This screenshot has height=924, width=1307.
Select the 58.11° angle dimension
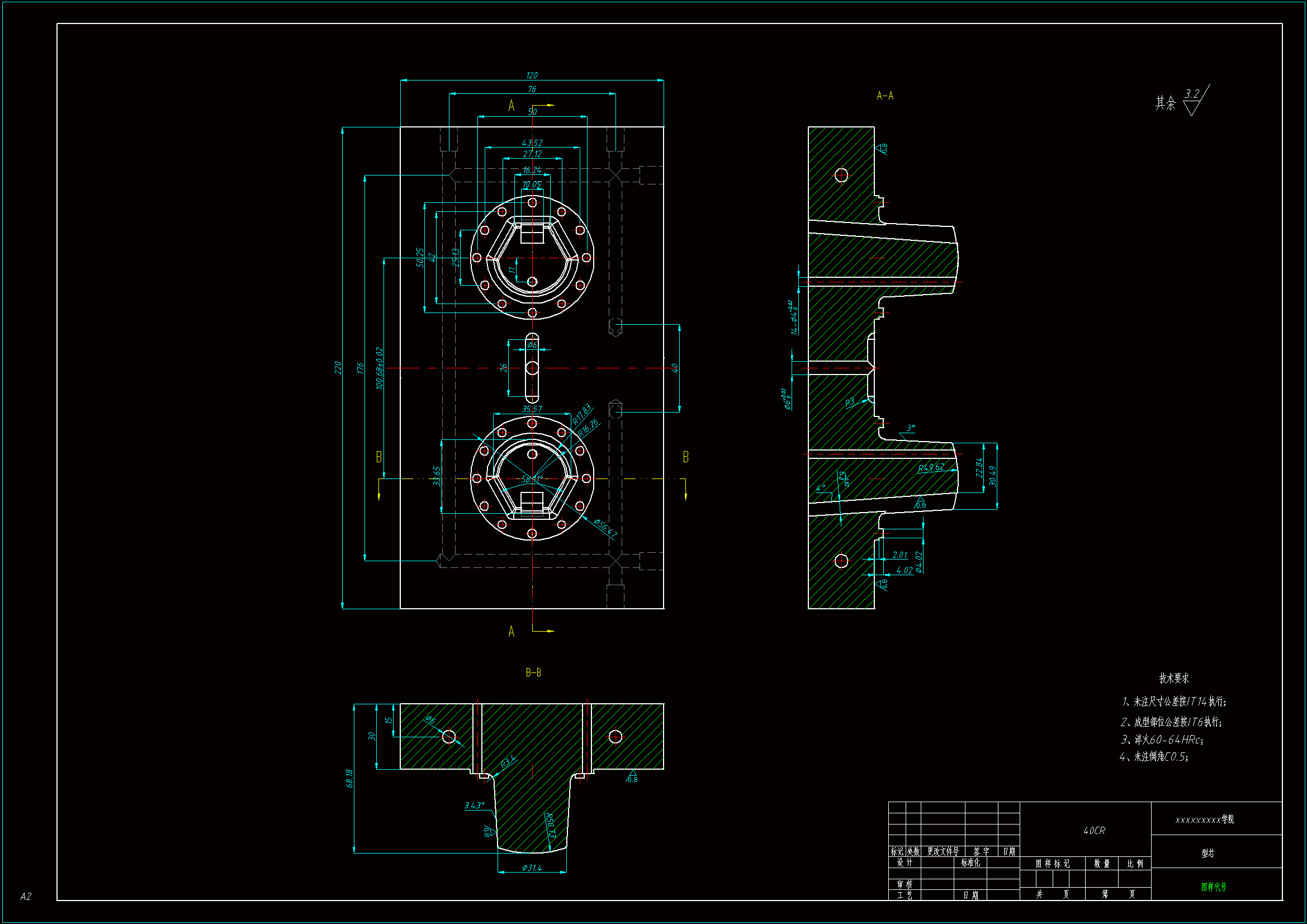(x=532, y=479)
